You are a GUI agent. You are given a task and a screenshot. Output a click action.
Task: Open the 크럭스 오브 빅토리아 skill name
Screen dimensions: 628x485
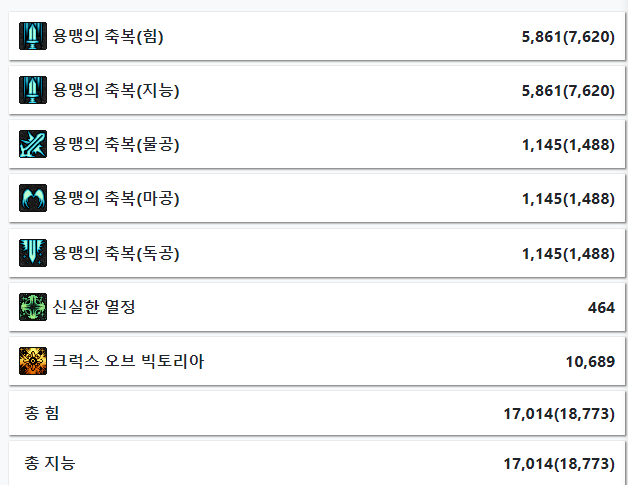coord(128,361)
